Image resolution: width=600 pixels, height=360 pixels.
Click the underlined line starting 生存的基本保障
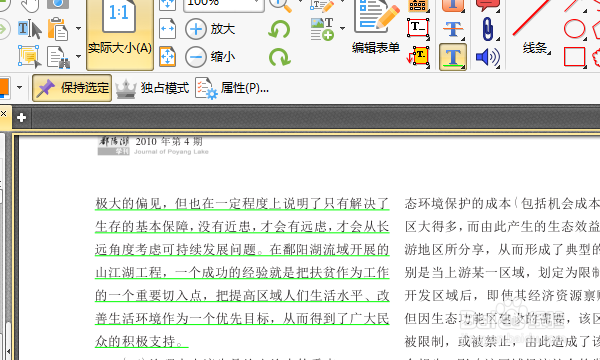[x=242, y=226]
